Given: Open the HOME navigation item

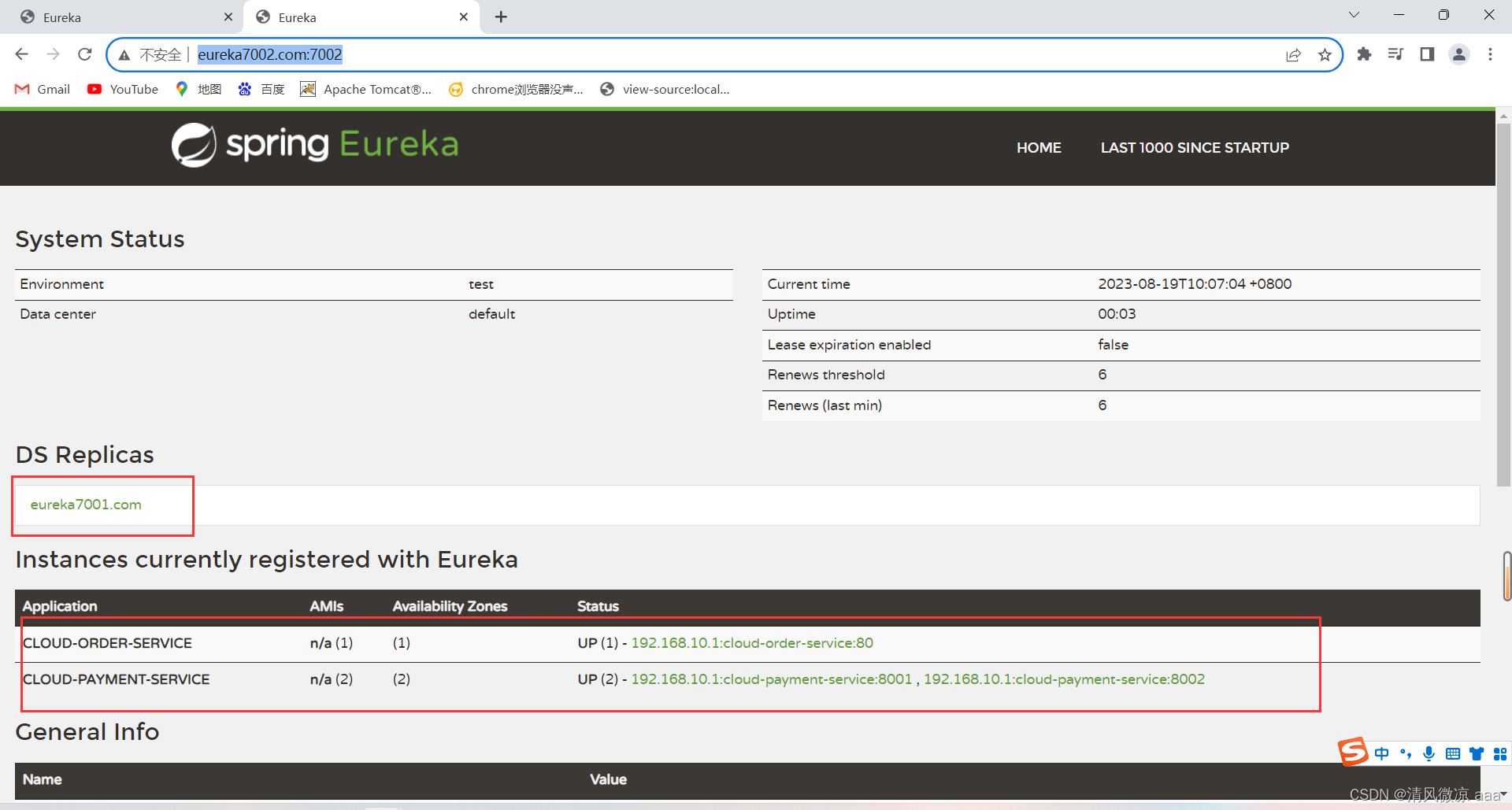Looking at the screenshot, I should click(1039, 147).
